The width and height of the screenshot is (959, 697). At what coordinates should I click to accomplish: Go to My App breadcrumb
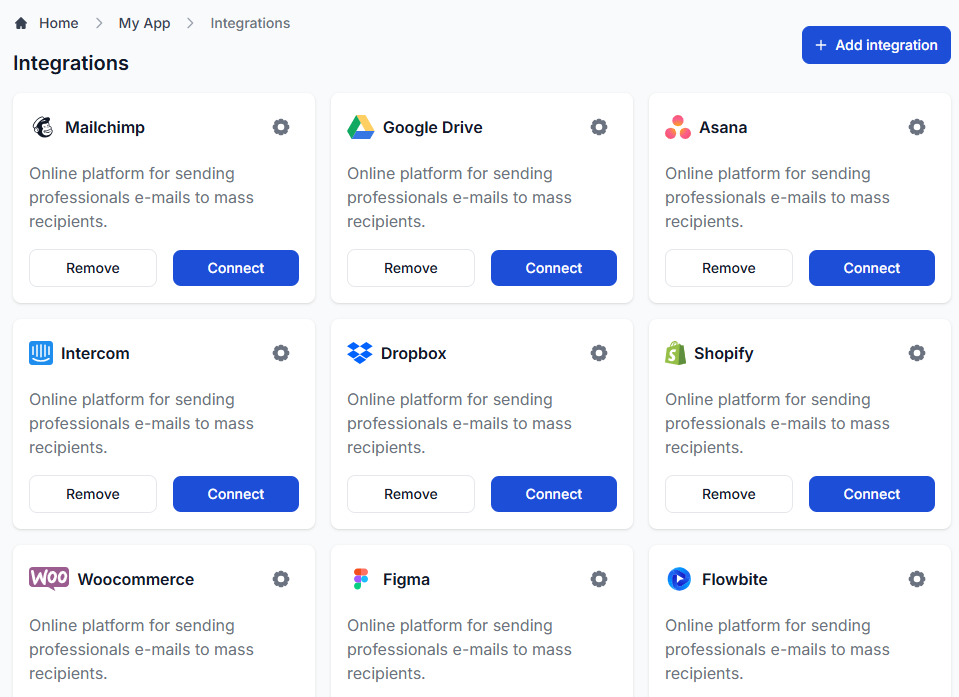pyautogui.click(x=144, y=23)
